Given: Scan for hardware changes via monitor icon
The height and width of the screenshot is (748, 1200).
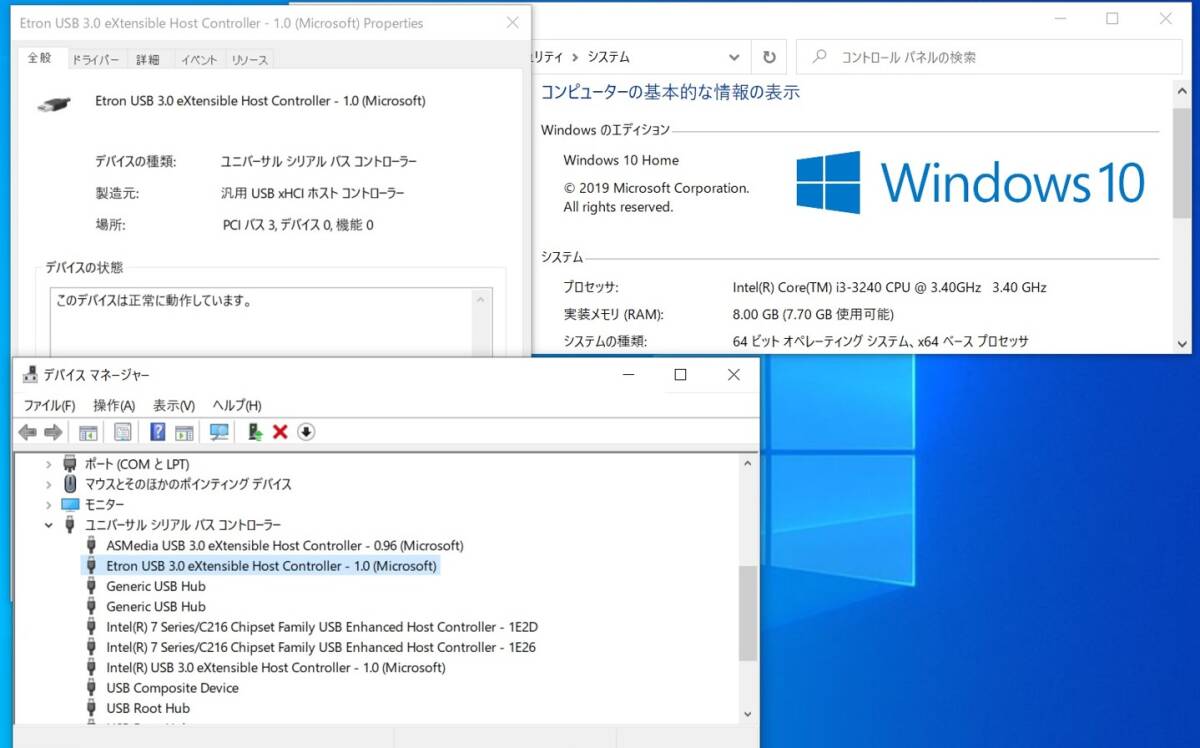Looking at the screenshot, I should (x=219, y=432).
